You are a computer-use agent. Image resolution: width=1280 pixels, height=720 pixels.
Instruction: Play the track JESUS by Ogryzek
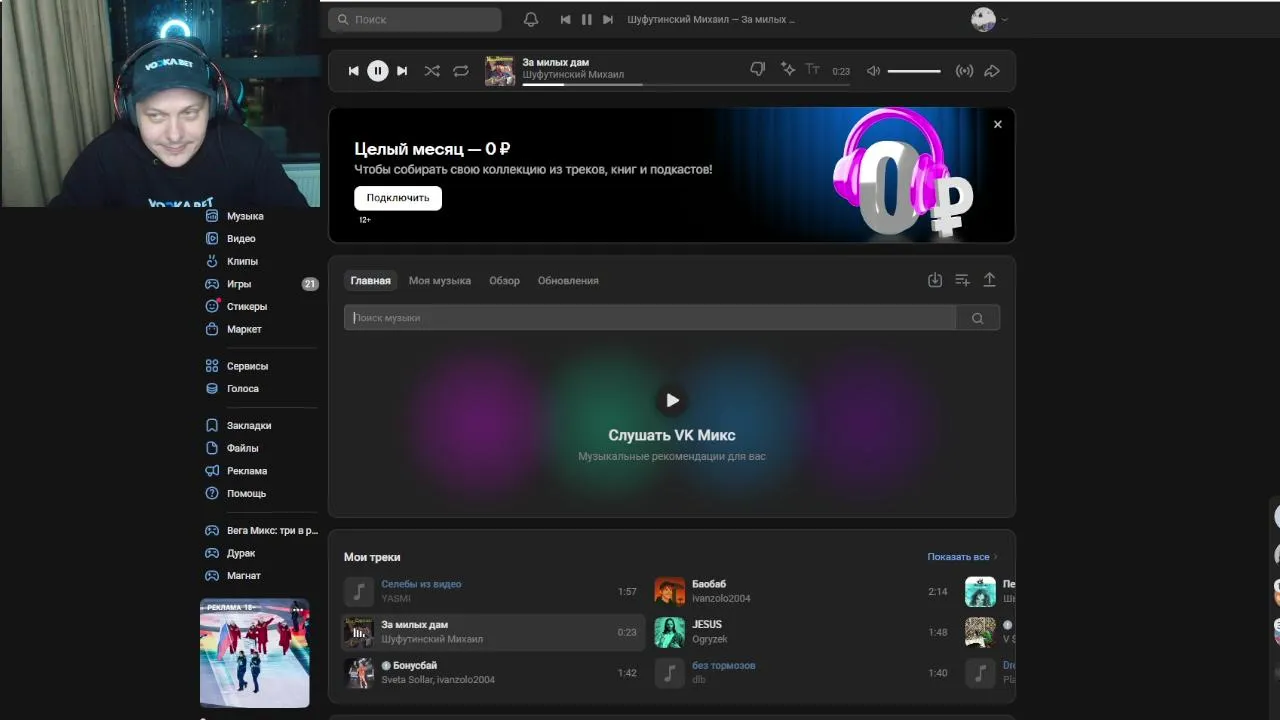pos(802,632)
